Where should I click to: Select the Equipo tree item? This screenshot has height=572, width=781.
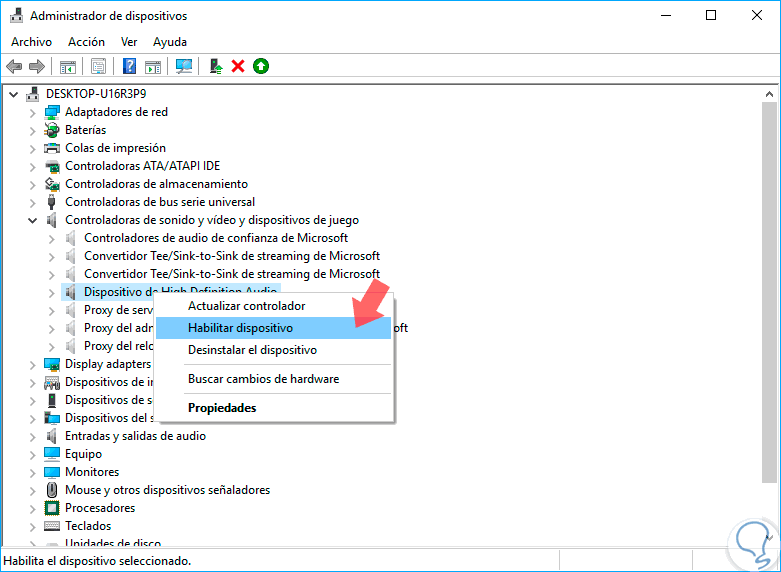click(x=83, y=454)
